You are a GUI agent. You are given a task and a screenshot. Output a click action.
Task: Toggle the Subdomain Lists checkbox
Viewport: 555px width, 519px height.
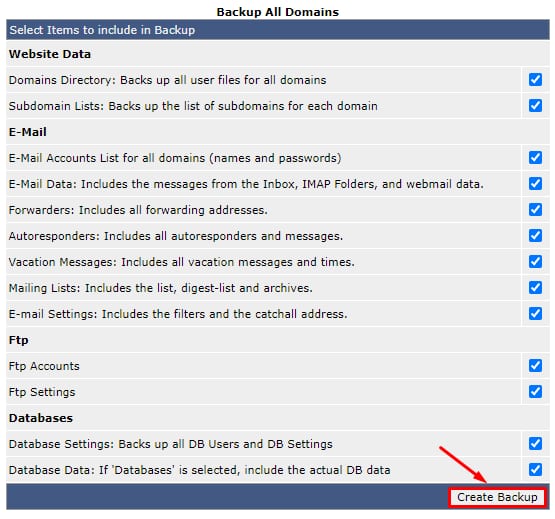point(535,105)
